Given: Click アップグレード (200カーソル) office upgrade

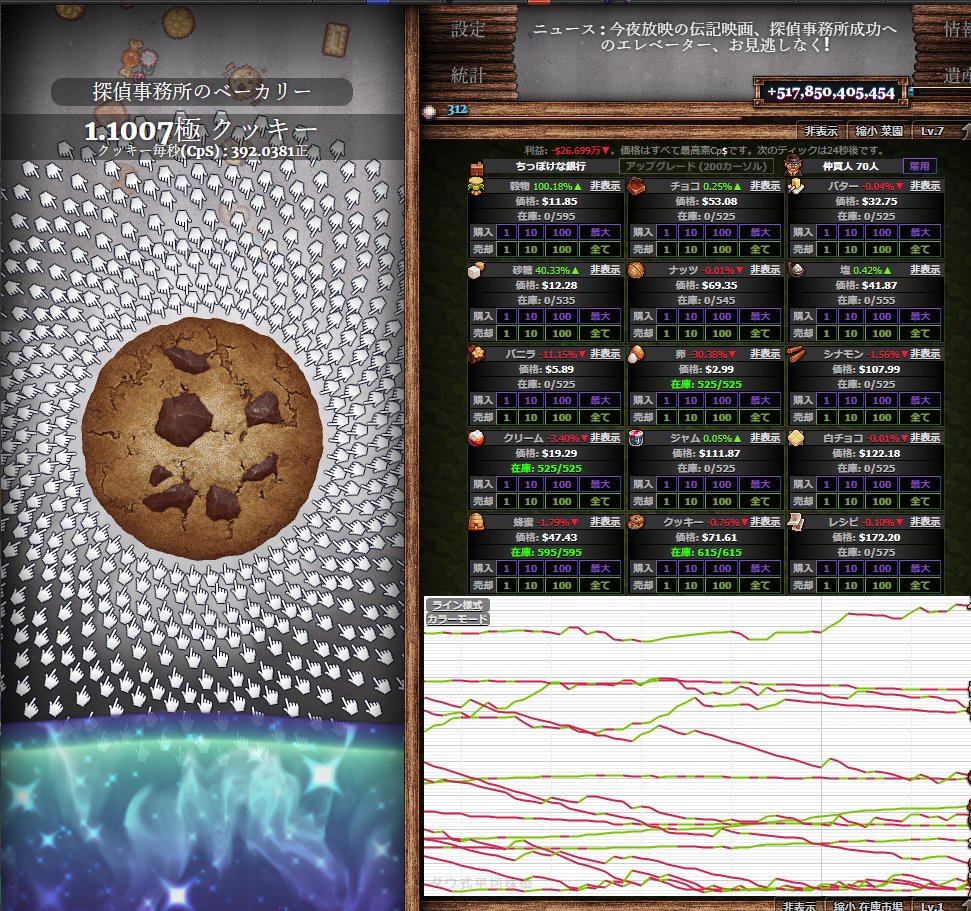Looking at the screenshot, I should tap(696, 166).
